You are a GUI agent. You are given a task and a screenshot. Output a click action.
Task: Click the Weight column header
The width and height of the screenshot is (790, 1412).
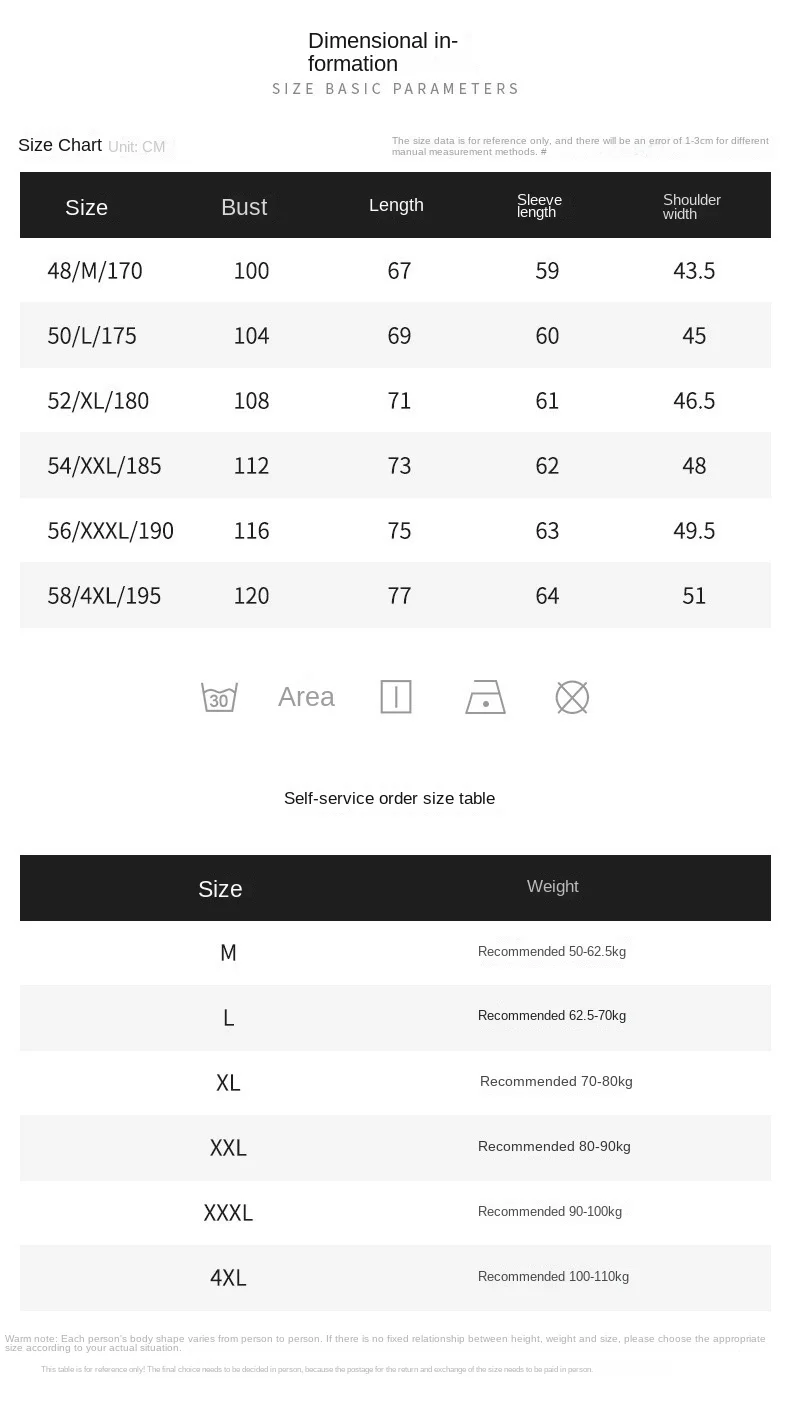552,887
